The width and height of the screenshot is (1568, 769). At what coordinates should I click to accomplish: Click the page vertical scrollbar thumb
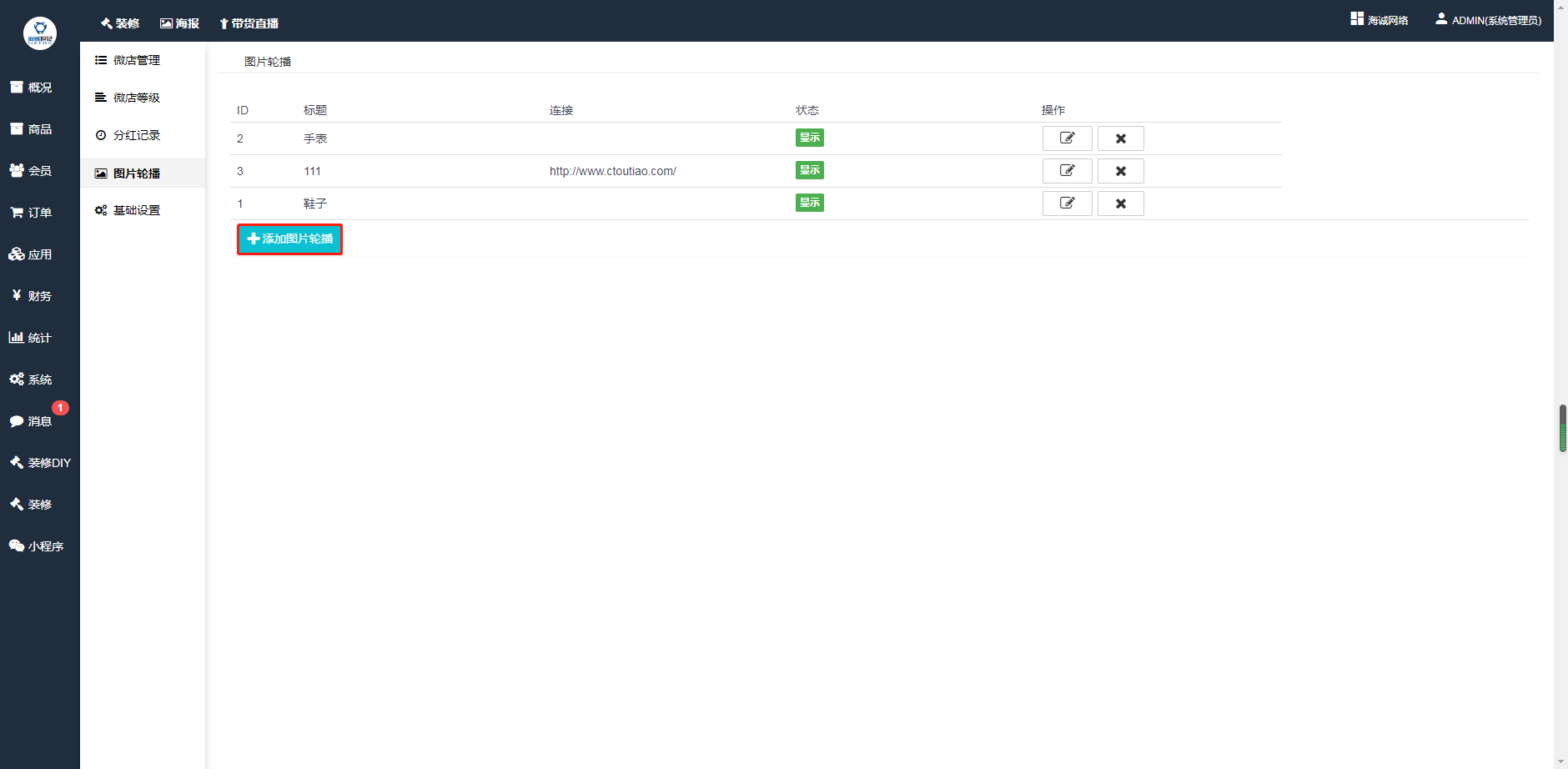(x=1563, y=429)
